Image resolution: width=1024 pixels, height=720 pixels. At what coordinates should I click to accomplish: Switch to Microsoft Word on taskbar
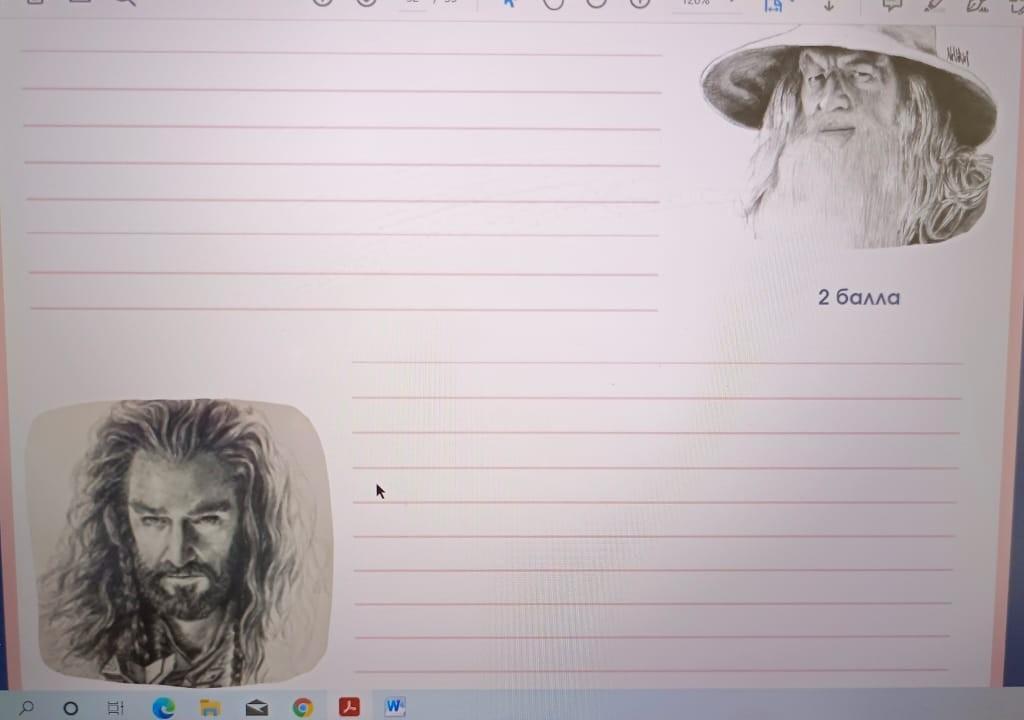[x=394, y=706]
